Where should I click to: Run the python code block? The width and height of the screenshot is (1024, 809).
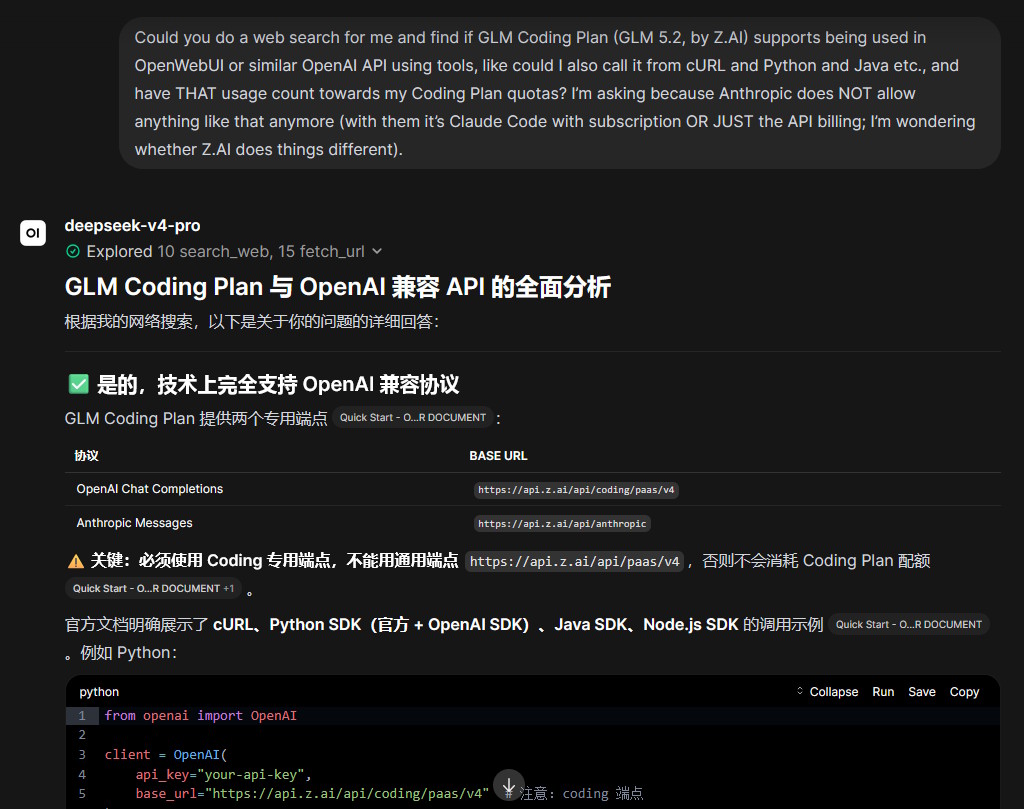click(x=883, y=691)
